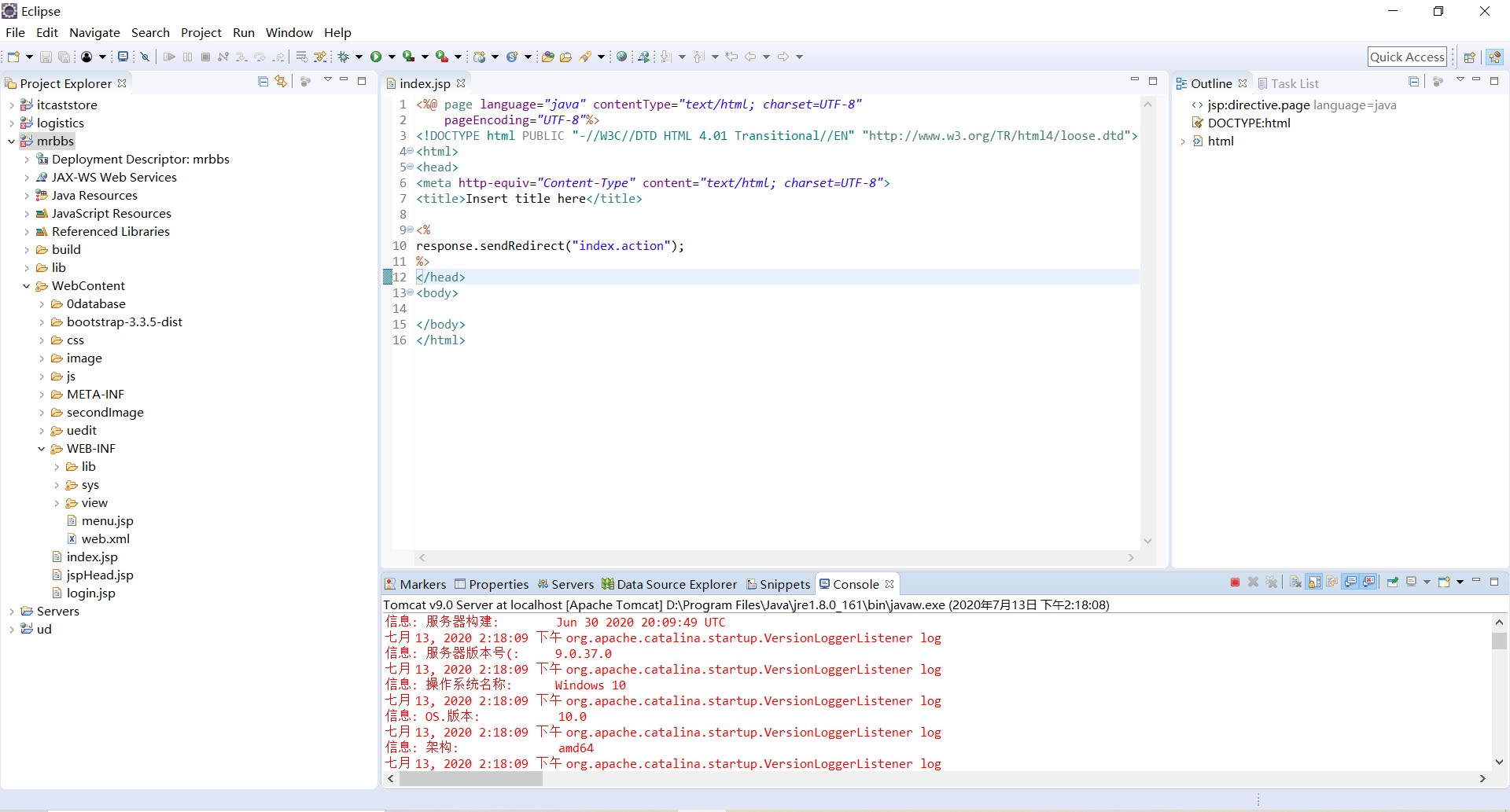The height and width of the screenshot is (812, 1510).
Task: Open the Window menu
Action: point(289,32)
